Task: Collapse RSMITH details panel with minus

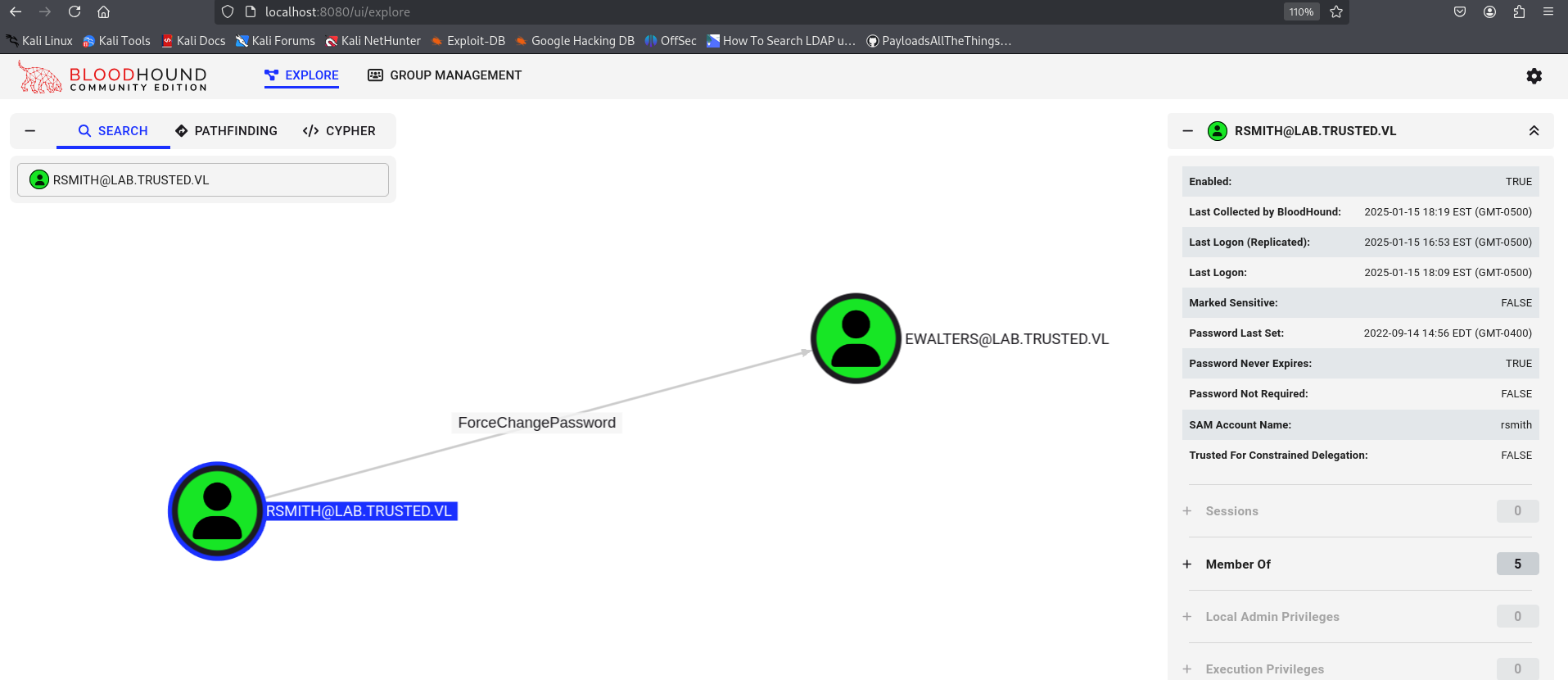Action: click(x=1188, y=131)
